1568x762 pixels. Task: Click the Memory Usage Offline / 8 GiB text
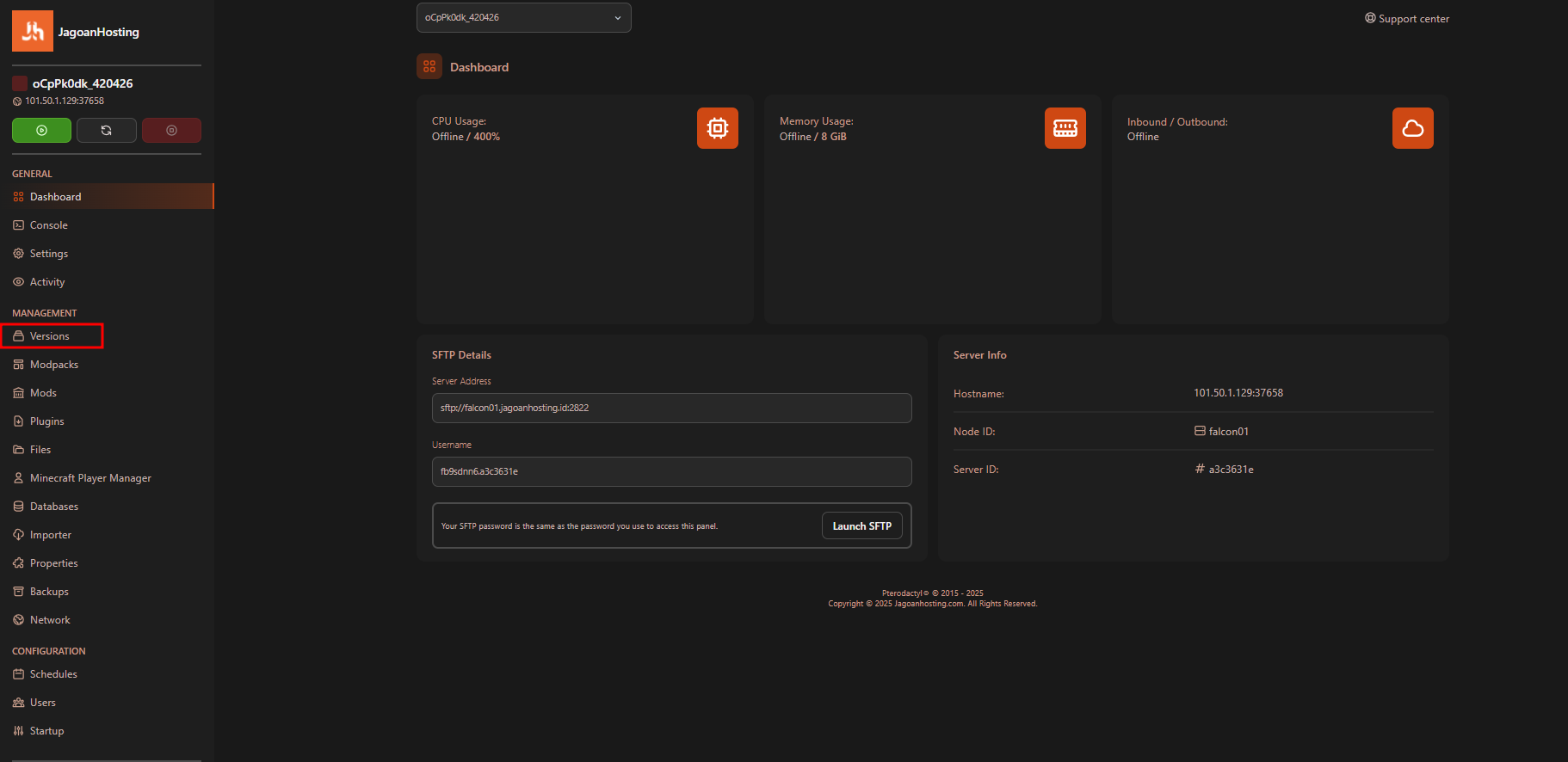pyautogui.click(x=813, y=137)
